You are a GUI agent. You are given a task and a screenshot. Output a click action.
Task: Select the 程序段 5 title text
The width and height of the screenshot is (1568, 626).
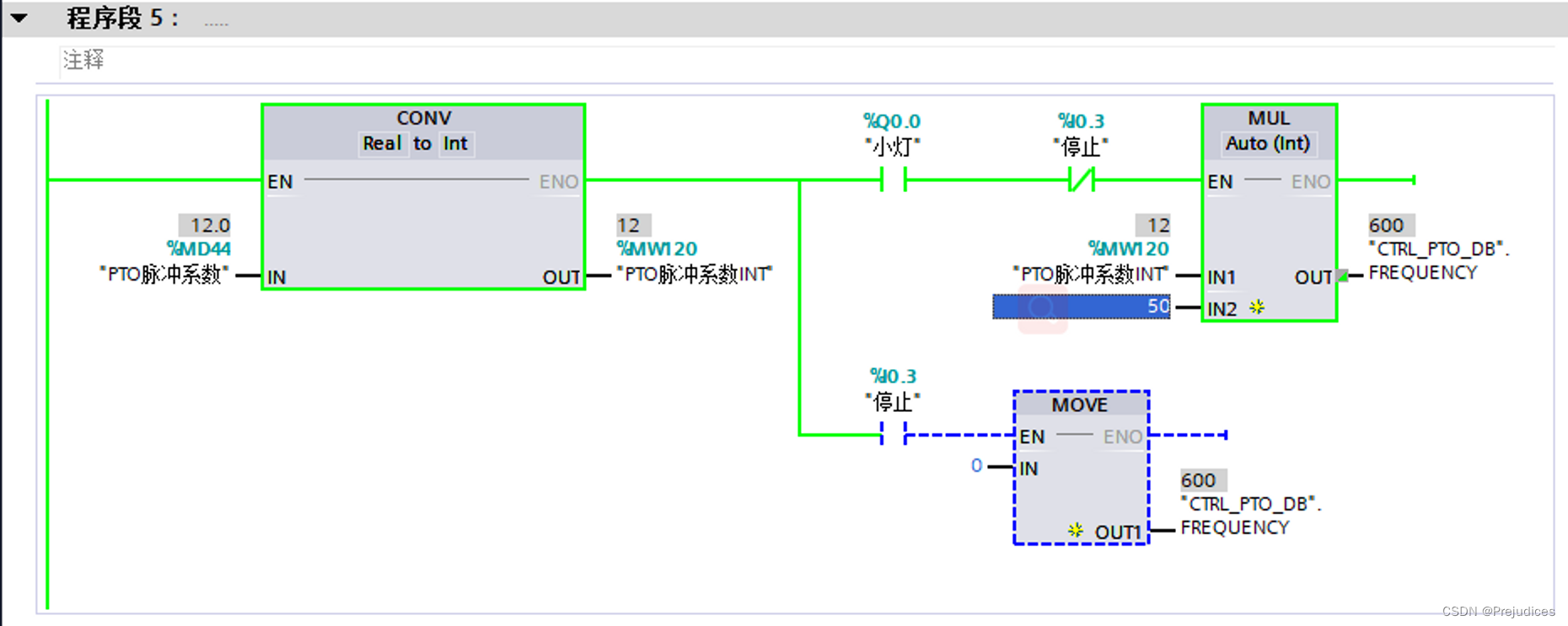coord(123,18)
